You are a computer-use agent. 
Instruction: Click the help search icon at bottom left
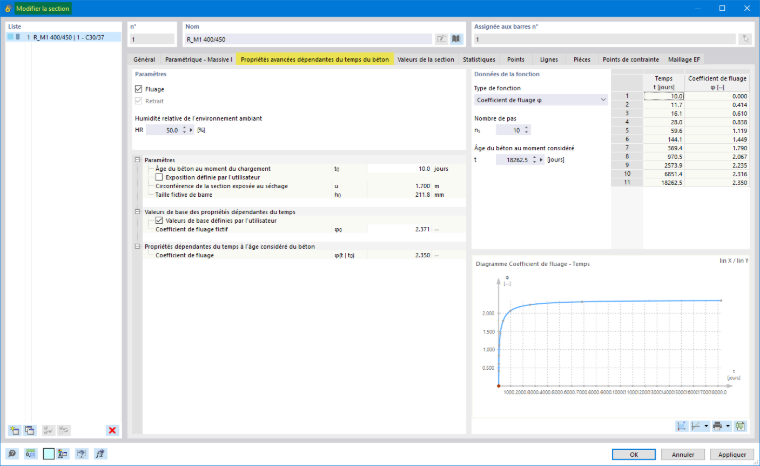tap(12, 454)
